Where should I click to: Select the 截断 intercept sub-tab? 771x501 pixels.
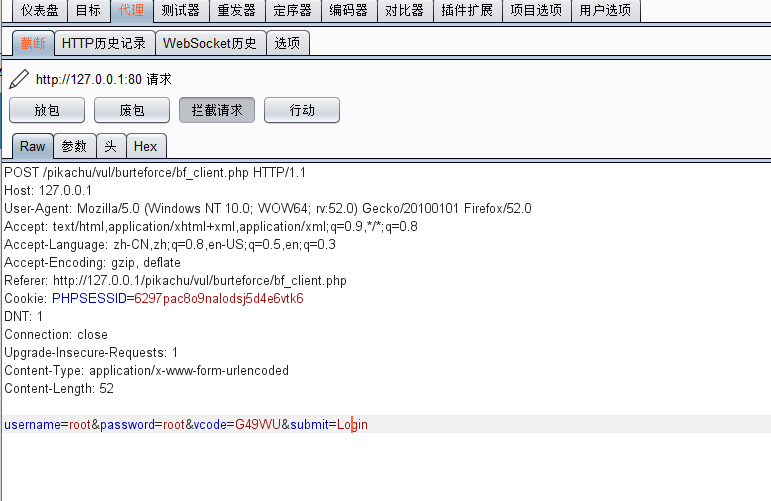click(x=33, y=43)
